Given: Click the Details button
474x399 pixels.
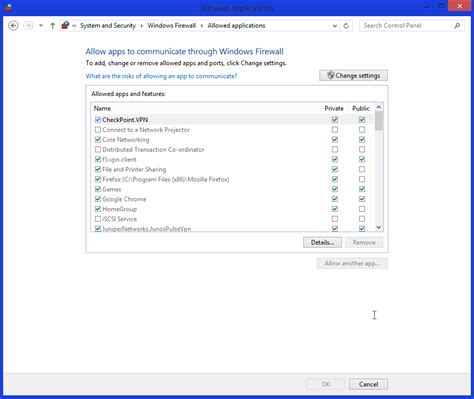Looking at the screenshot, I should pos(322,242).
